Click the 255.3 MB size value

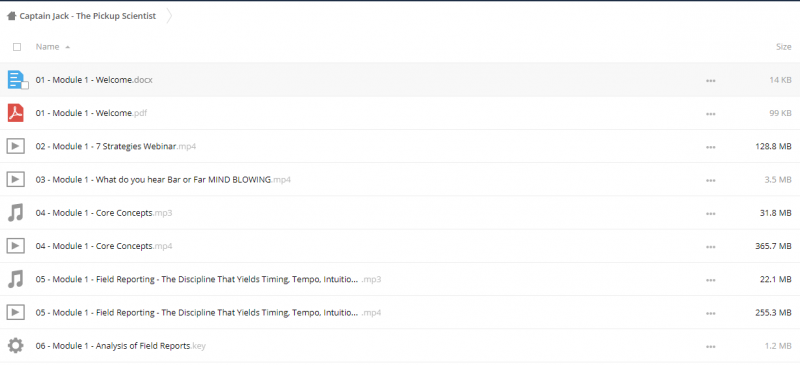773,312
